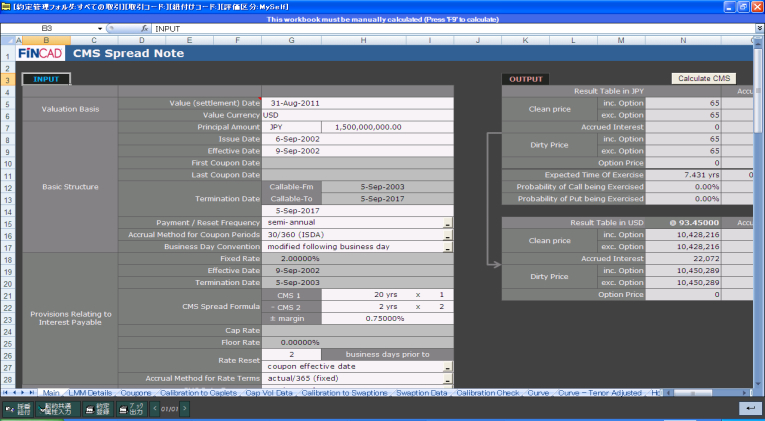The width and height of the screenshot is (765, 421).
Task: Select column header N
Action: pos(683,40)
